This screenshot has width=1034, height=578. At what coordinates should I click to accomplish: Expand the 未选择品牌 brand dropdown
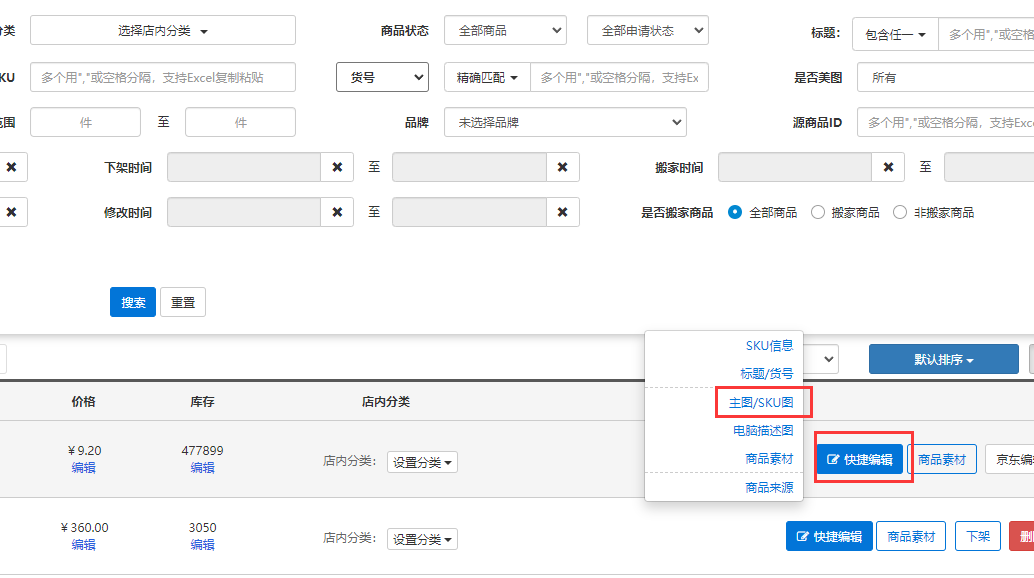pyautogui.click(x=565, y=122)
